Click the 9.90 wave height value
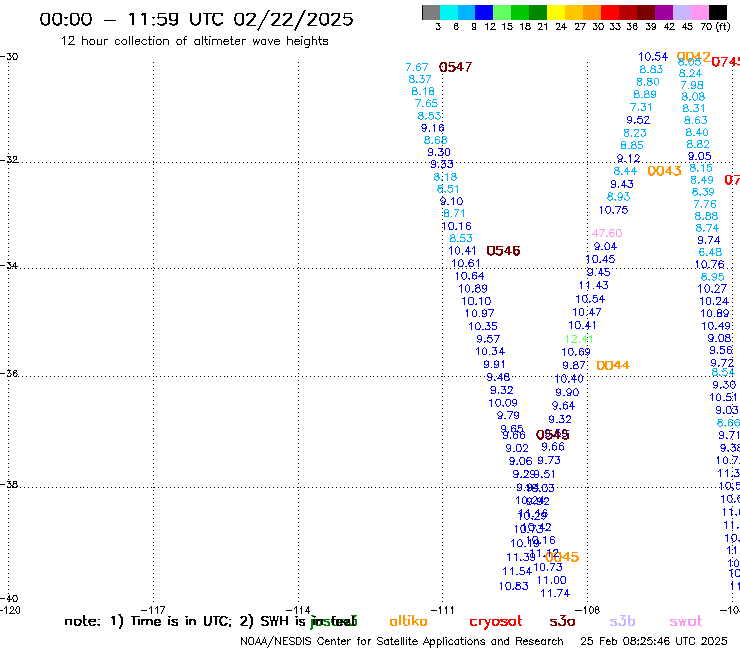Screen dimensions: 740x650 567,392
